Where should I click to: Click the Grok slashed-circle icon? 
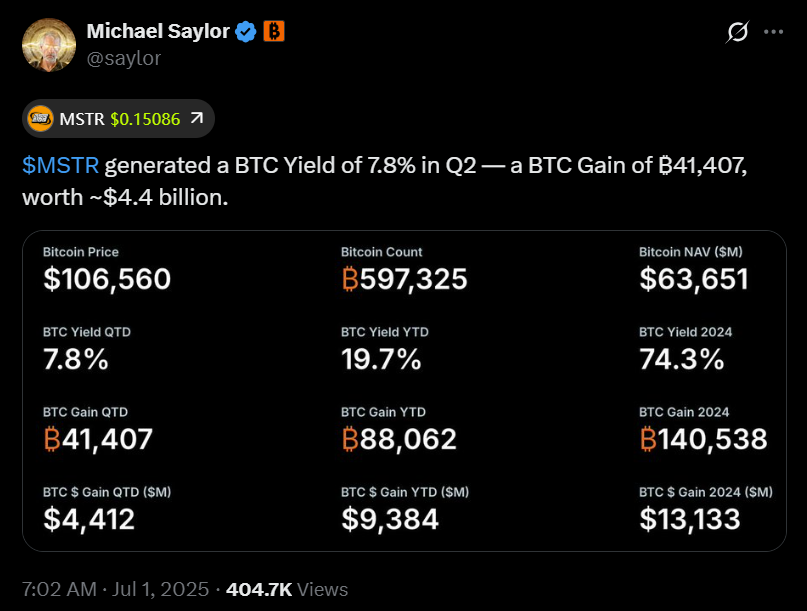[x=737, y=32]
